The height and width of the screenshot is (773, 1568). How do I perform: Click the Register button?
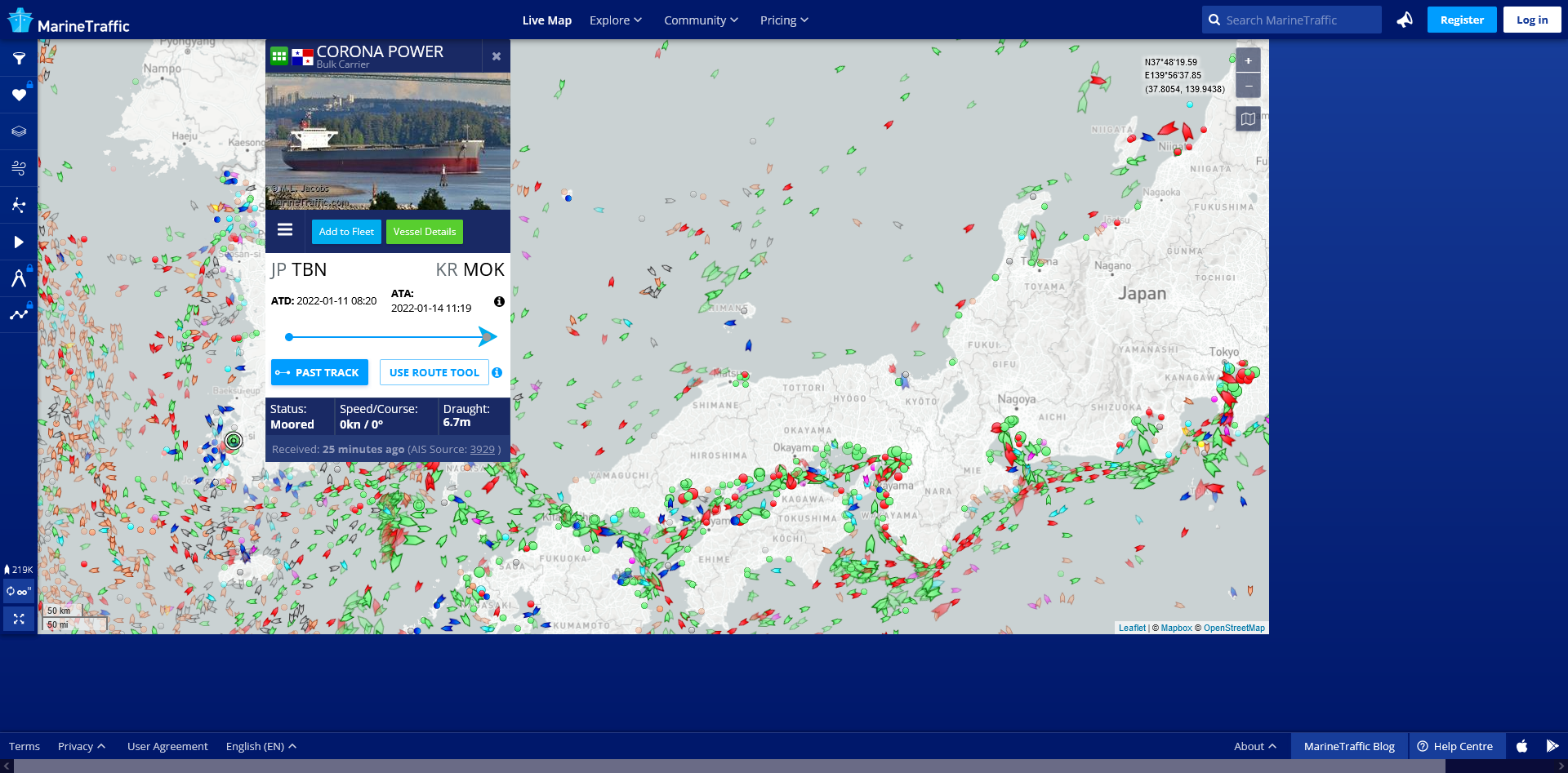click(1462, 20)
